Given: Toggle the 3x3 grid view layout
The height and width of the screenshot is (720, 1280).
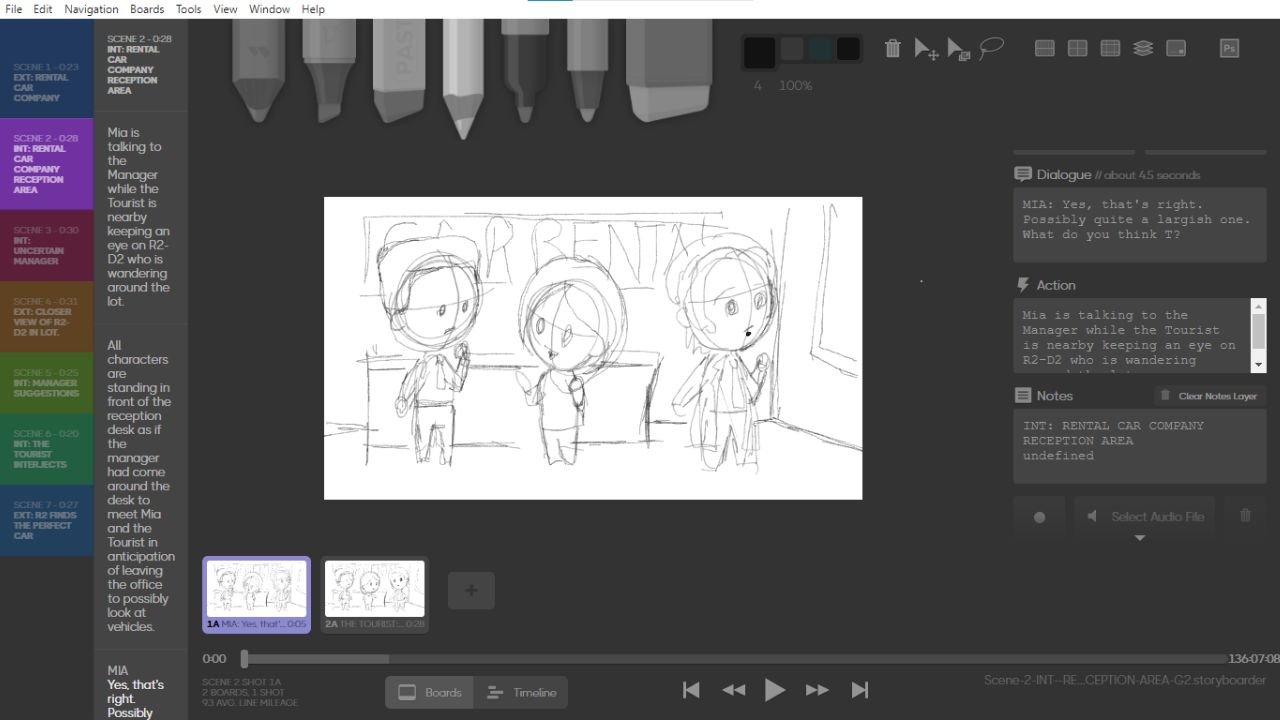Looking at the screenshot, I should (x=1110, y=47).
